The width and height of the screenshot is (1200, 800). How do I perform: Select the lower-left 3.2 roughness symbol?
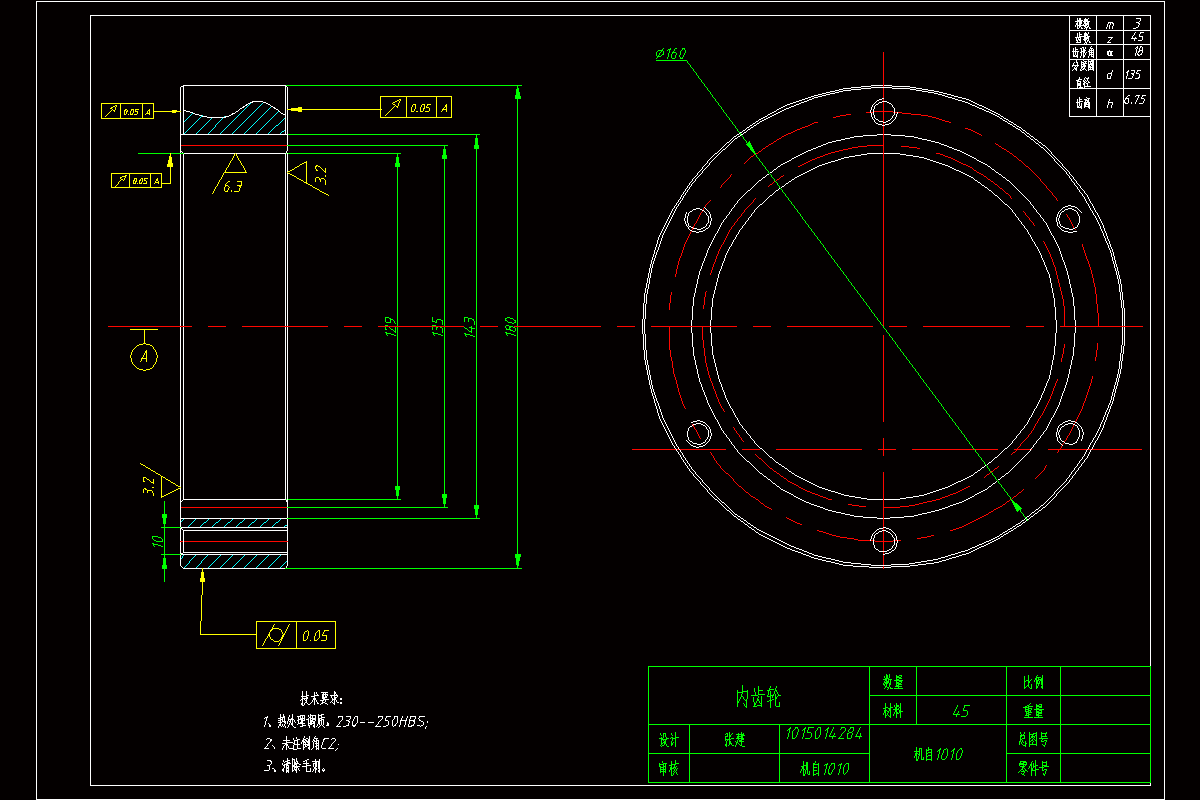(x=160, y=482)
